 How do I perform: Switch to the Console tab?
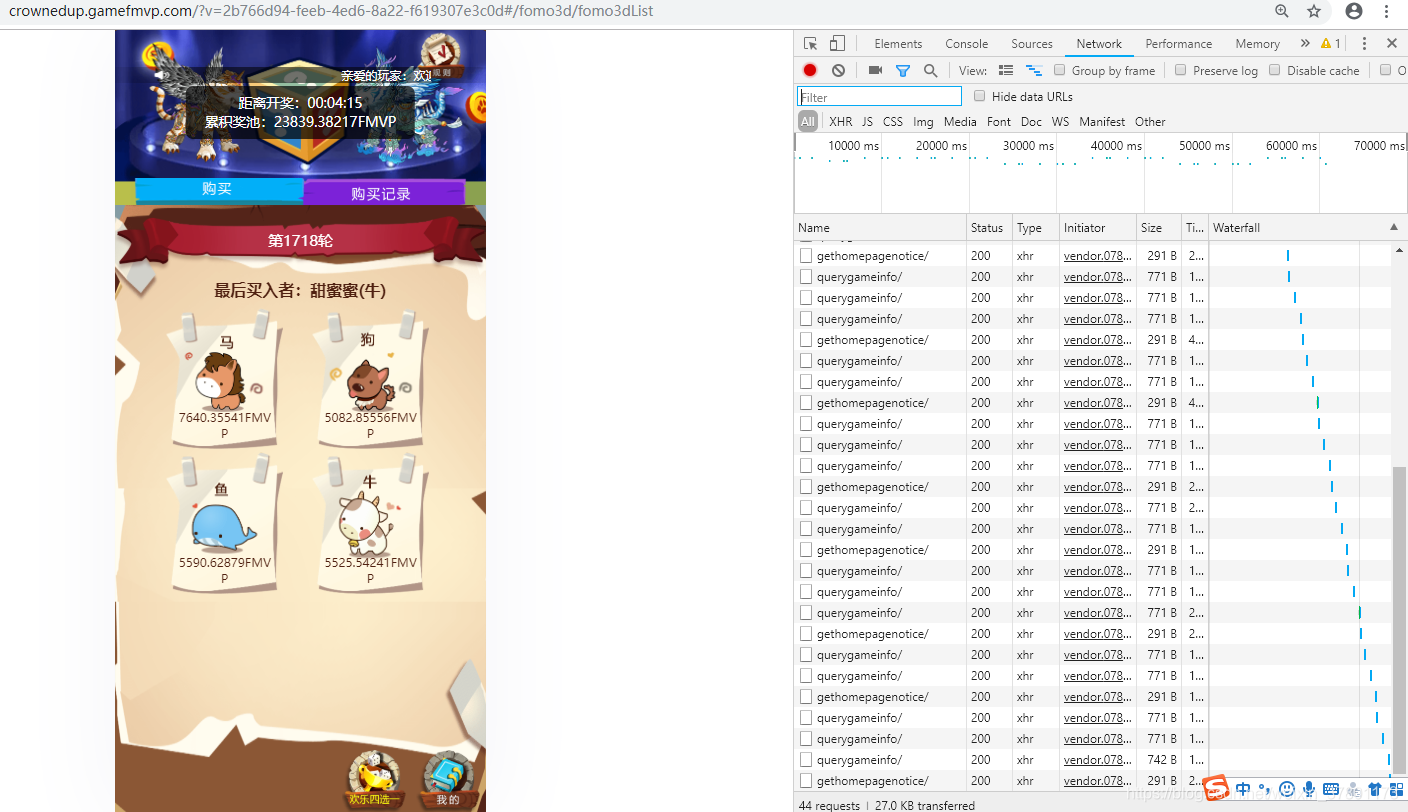[967, 43]
